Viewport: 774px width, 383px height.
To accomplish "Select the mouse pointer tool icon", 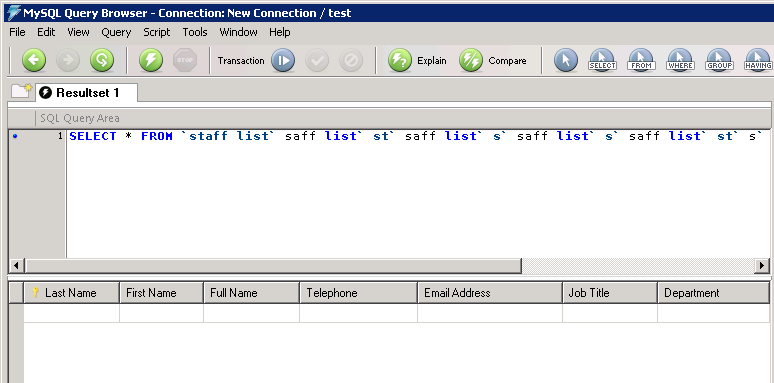I will [x=566, y=61].
